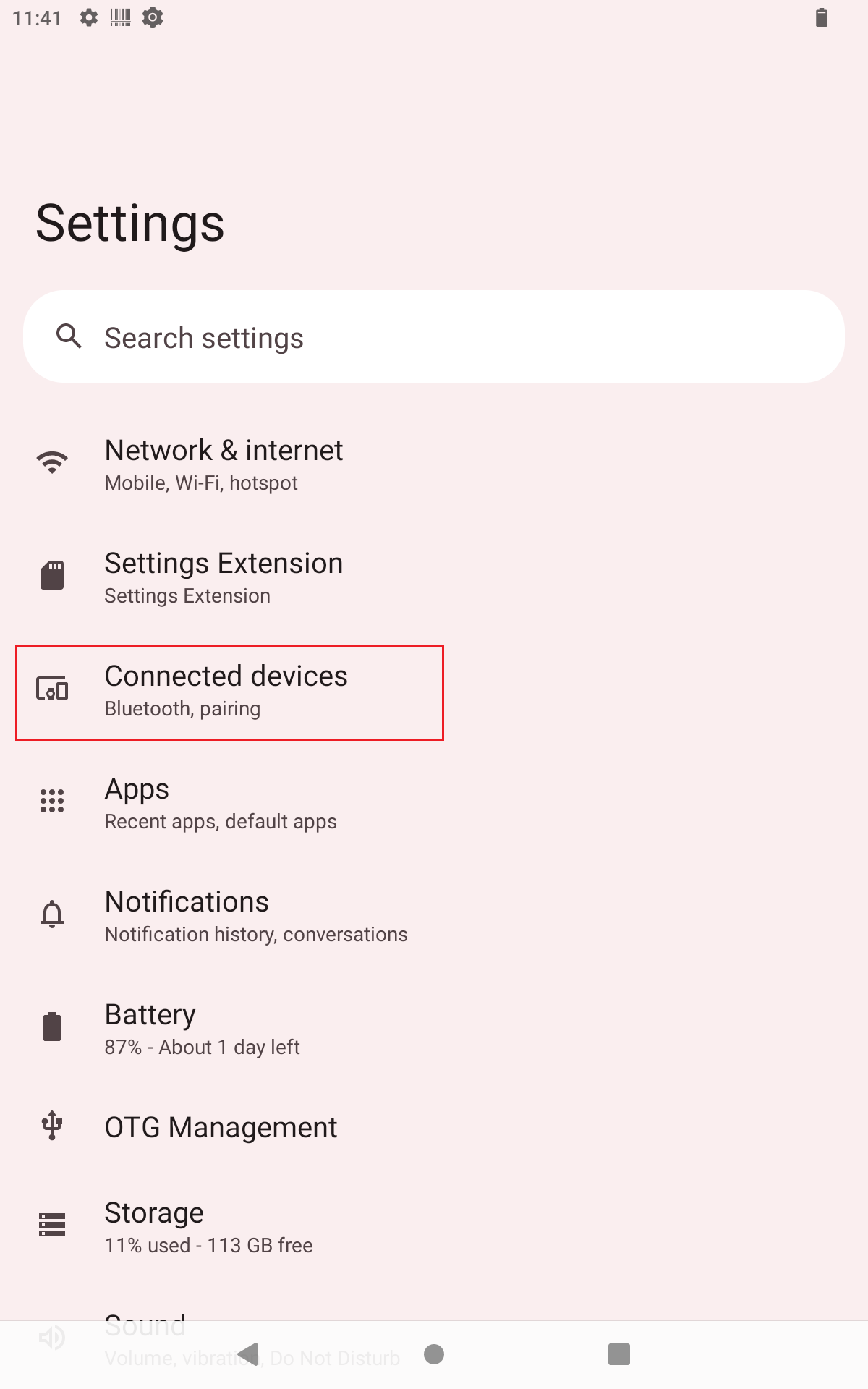The height and width of the screenshot is (1389, 868).
Task: Open Connected devices settings
Action: (226, 691)
